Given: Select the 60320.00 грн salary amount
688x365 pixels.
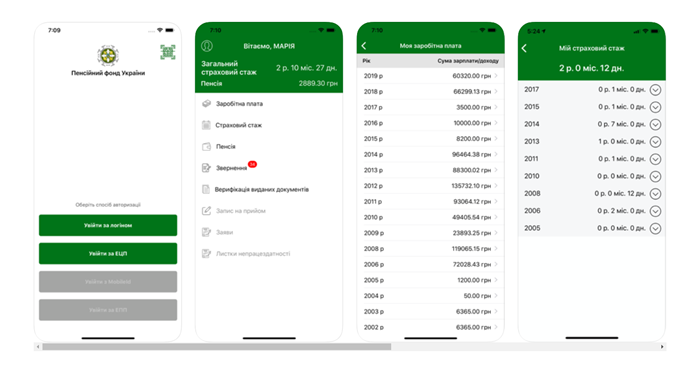Looking at the screenshot, I should [x=472, y=76].
